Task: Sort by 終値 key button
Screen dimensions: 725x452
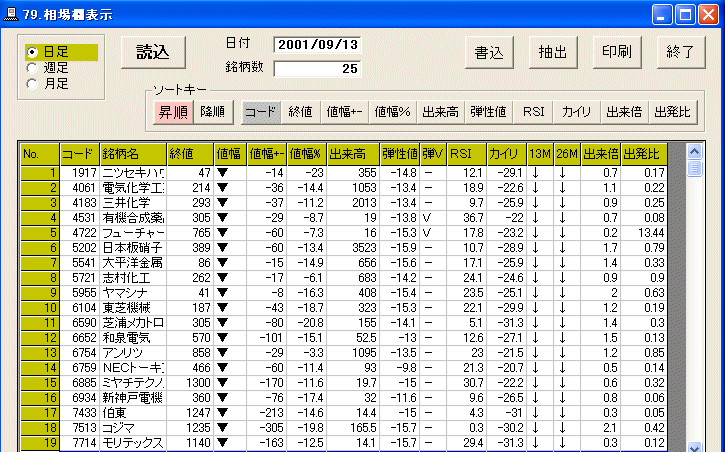Action: pos(301,112)
